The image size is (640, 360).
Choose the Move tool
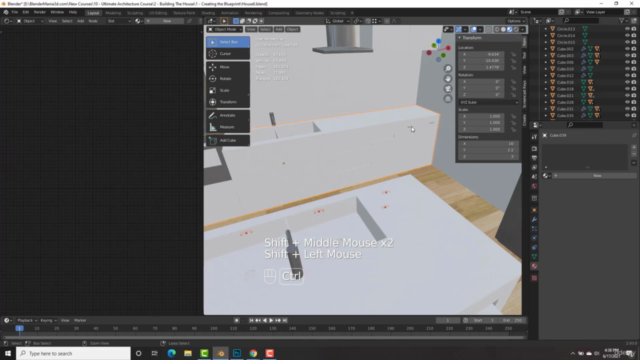[x=228, y=67]
